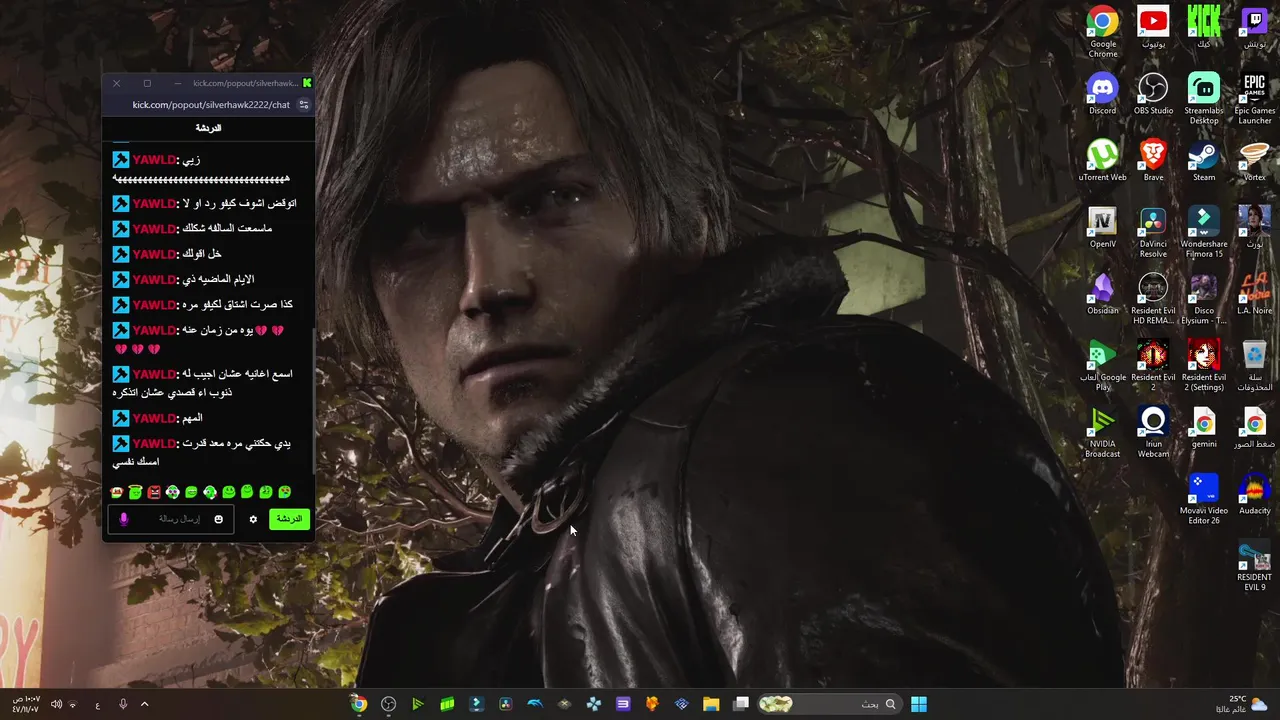Open the emoji picker in the message box

(218, 519)
